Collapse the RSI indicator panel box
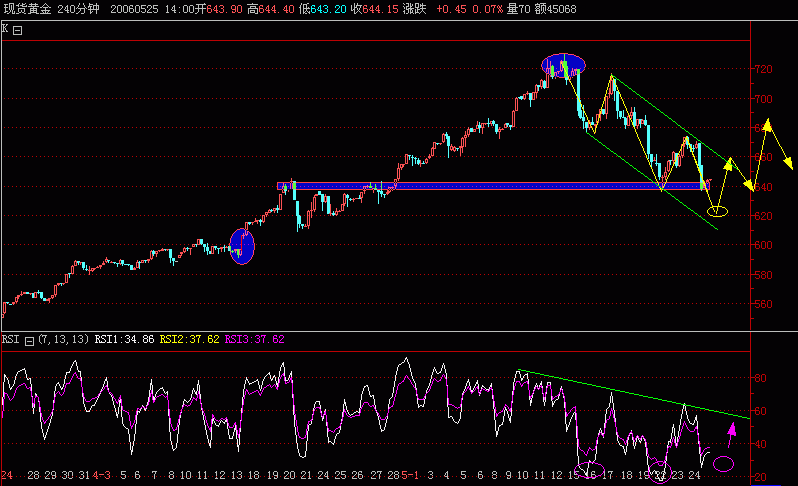Image resolution: width=798 pixels, height=486 pixels. point(30,341)
